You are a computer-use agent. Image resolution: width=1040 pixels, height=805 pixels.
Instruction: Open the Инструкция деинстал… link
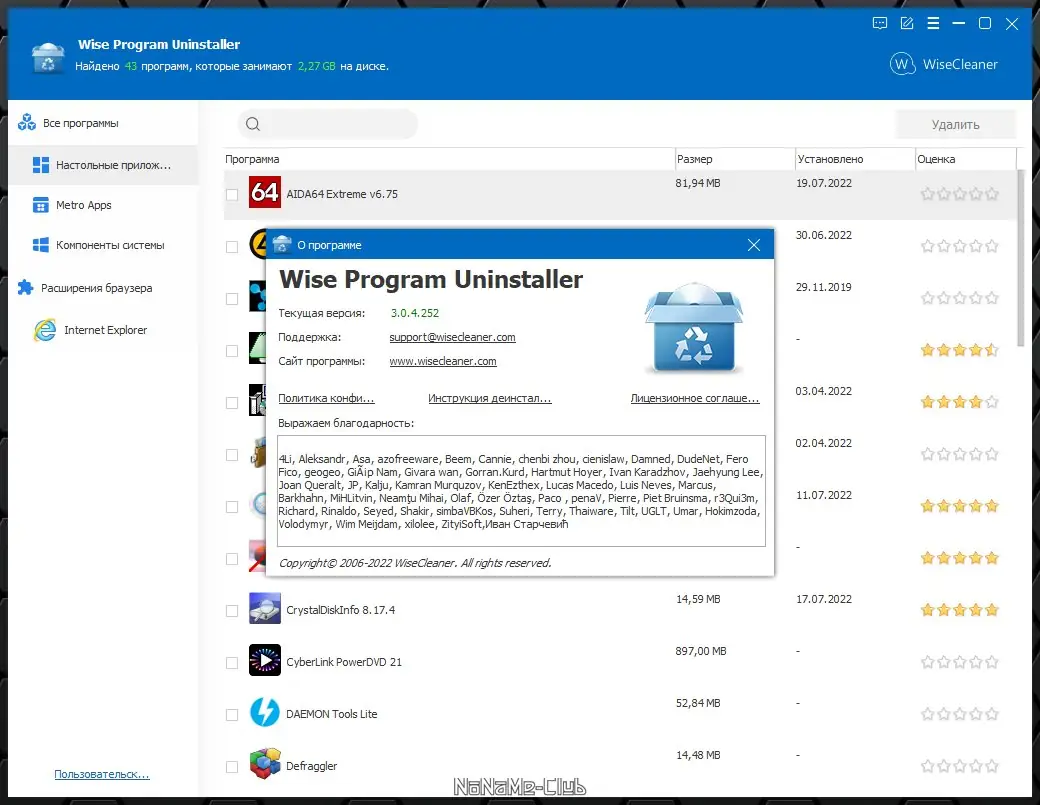(489, 398)
